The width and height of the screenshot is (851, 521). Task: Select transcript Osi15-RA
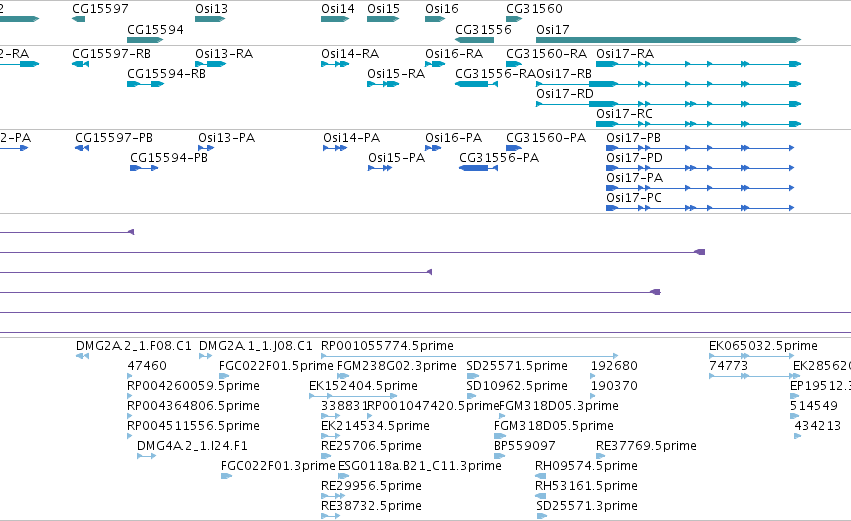click(396, 73)
